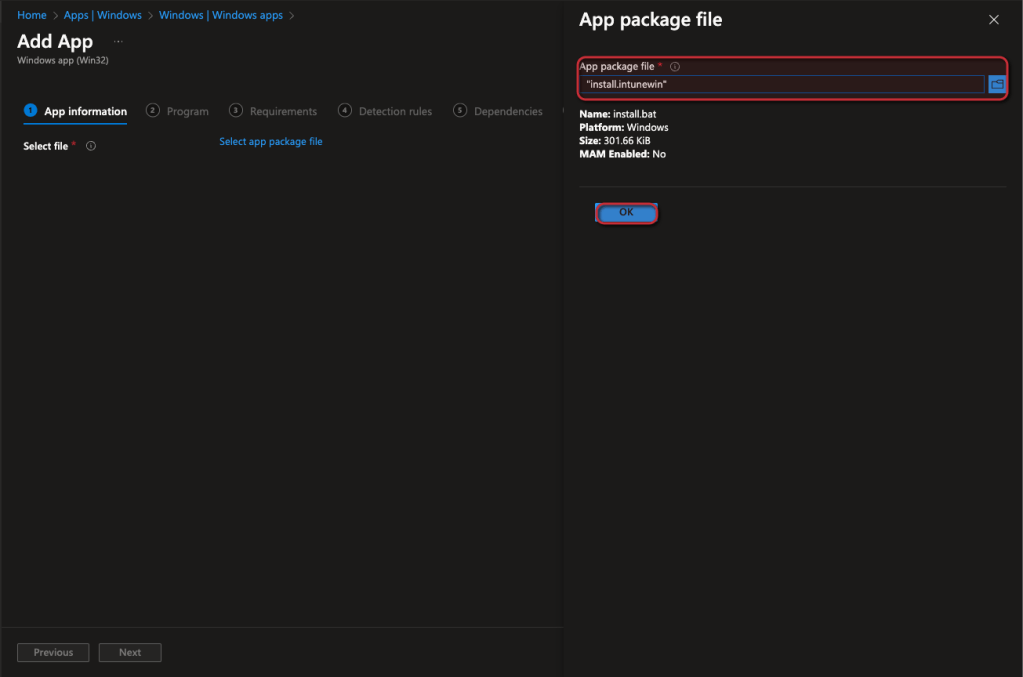Focus the install.intunewin file input field
The width and height of the screenshot is (1023, 677).
(x=782, y=85)
